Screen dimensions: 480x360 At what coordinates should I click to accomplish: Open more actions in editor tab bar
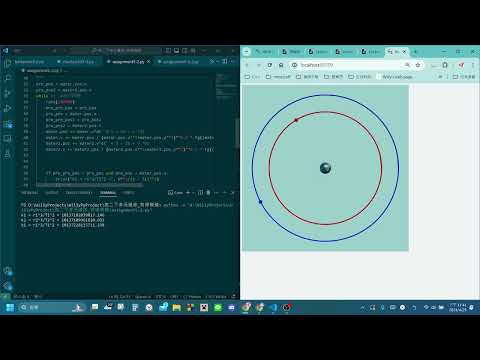[232, 62]
